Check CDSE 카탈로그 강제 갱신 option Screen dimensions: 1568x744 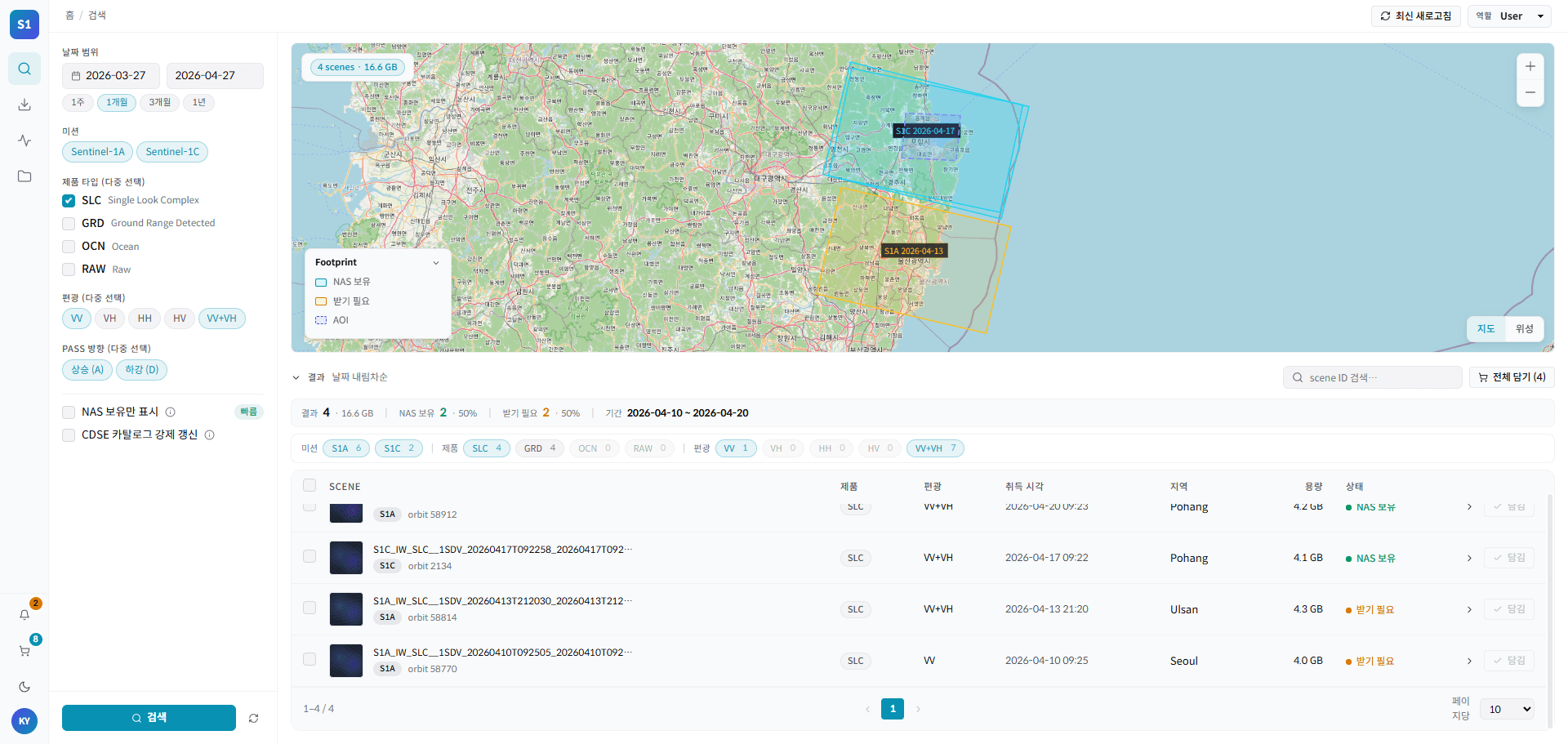click(69, 435)
